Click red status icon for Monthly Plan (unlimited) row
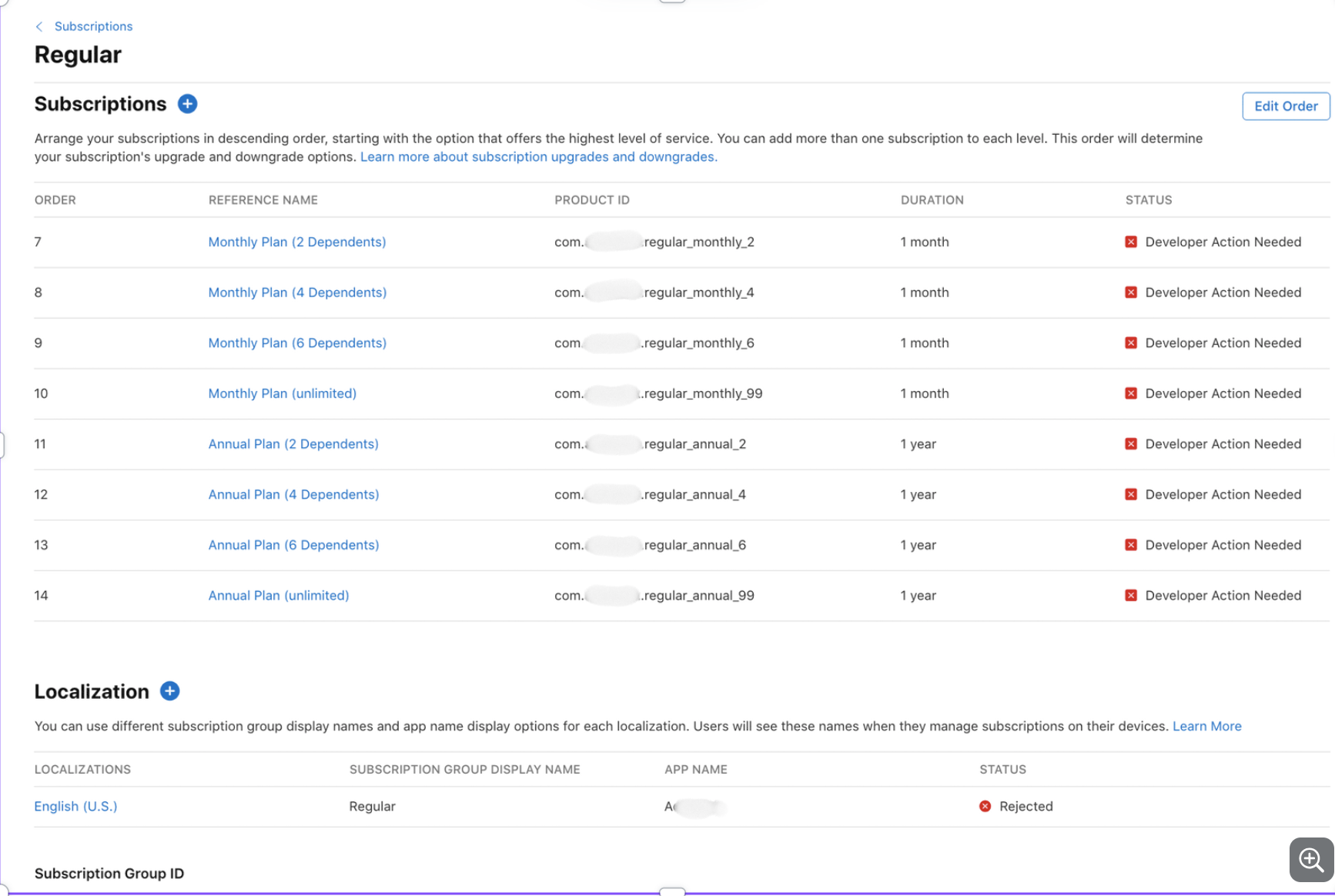 tap(1130, 393)
